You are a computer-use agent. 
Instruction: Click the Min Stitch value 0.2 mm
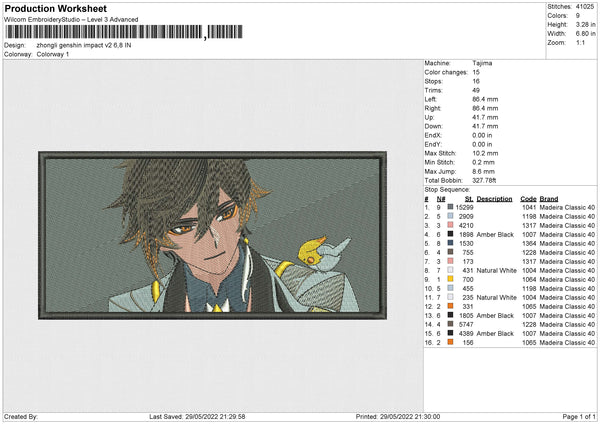484,162
